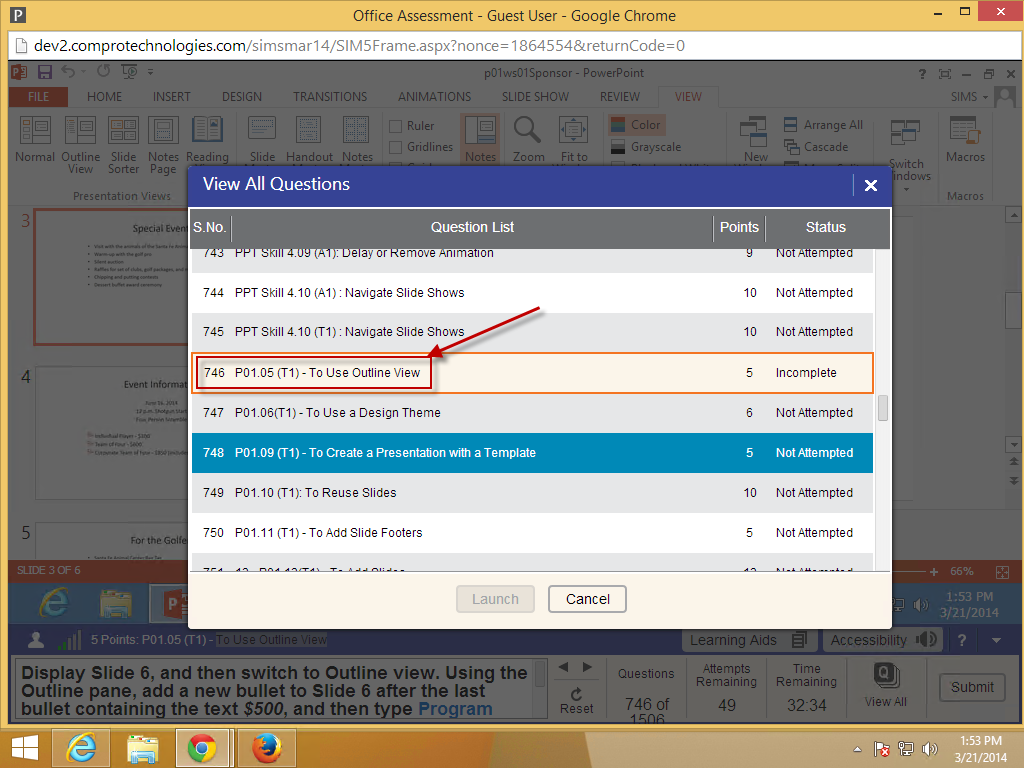The height and width of the screenshot is (768, 1024).
Task: Click the question list vertical scrollbar thumb
Action: click(882, 408)
